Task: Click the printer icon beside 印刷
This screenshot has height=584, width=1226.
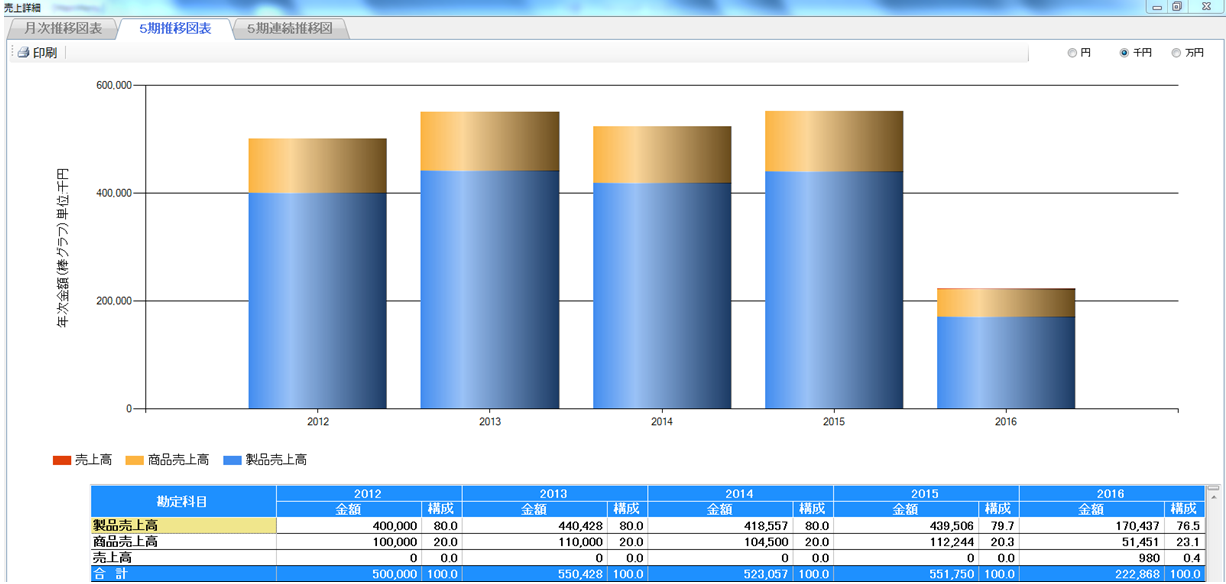Action: (x=22, y=53)
